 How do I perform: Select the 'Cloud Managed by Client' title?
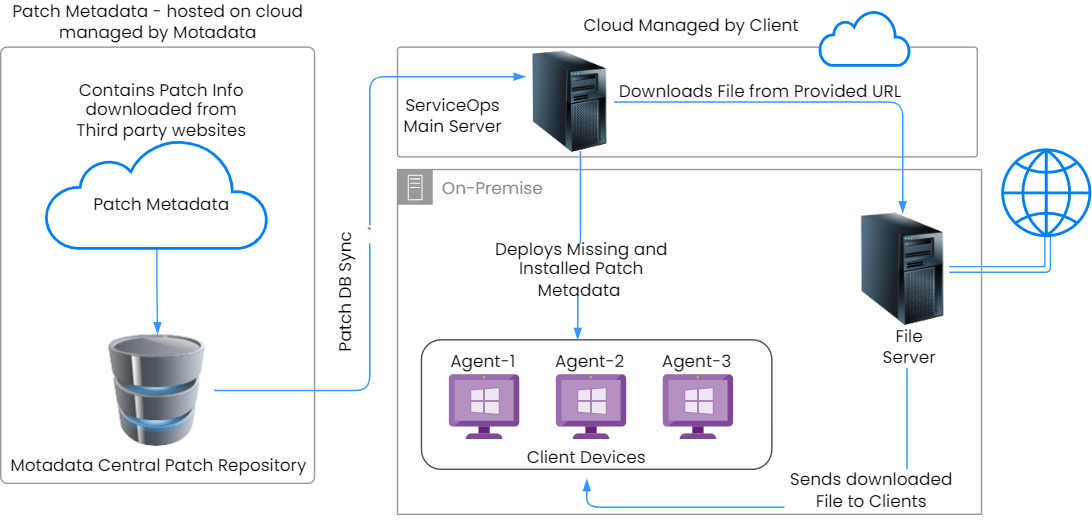tap(691, 26)
